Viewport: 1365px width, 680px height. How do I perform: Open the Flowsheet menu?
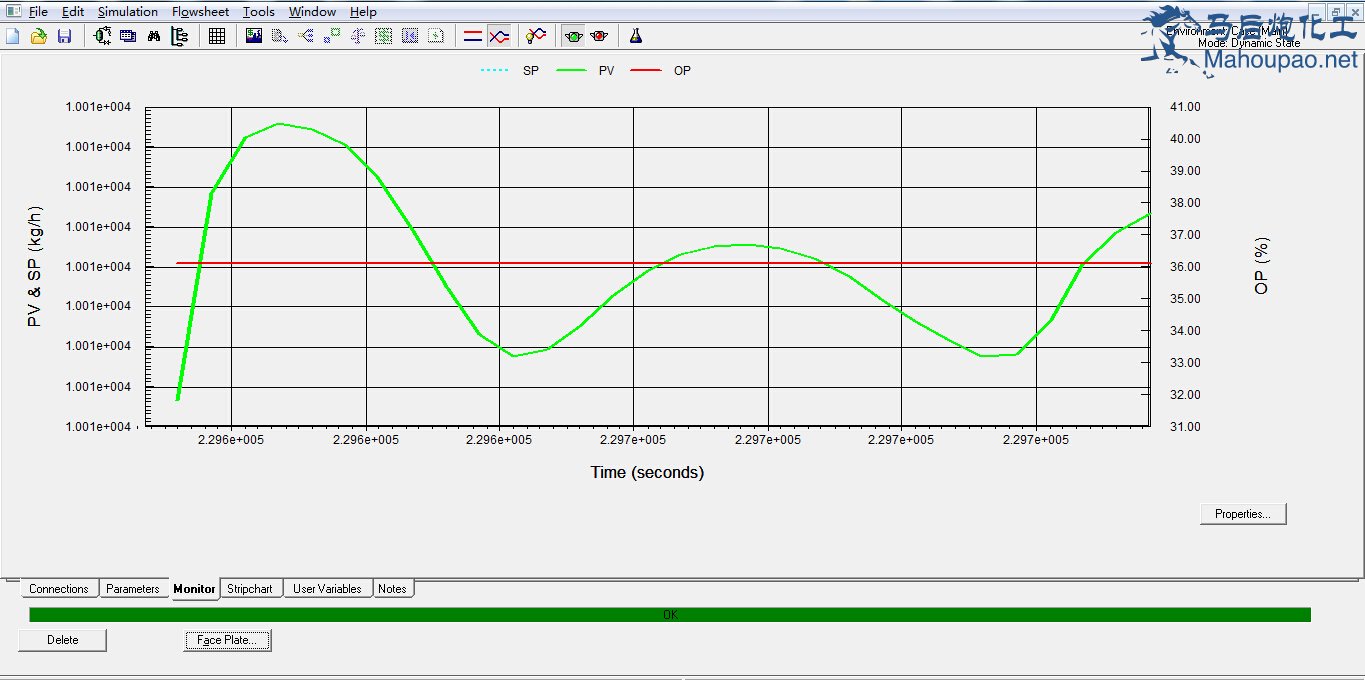click(200, 12)
